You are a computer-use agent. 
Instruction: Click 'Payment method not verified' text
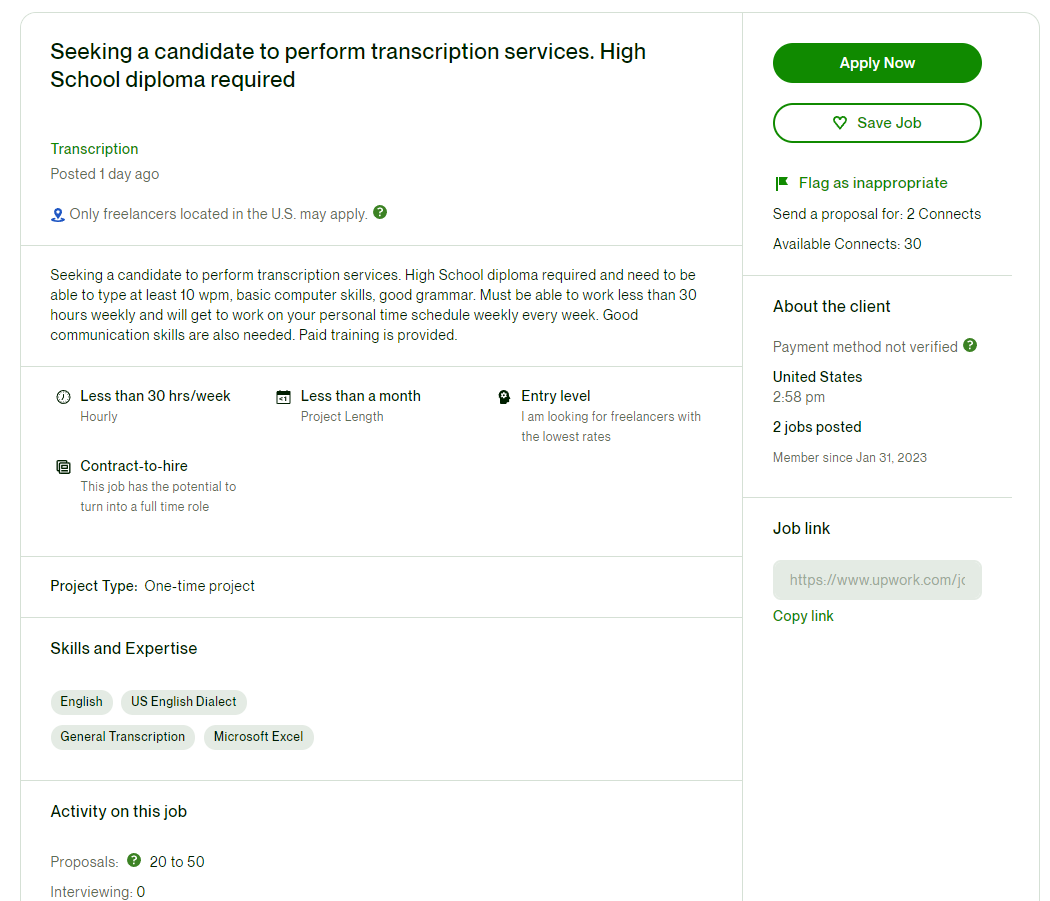[x=865, y=347]
